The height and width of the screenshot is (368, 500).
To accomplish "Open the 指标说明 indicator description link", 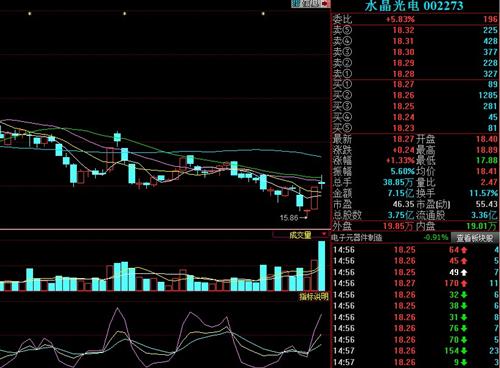I will [x=314, y=296].
